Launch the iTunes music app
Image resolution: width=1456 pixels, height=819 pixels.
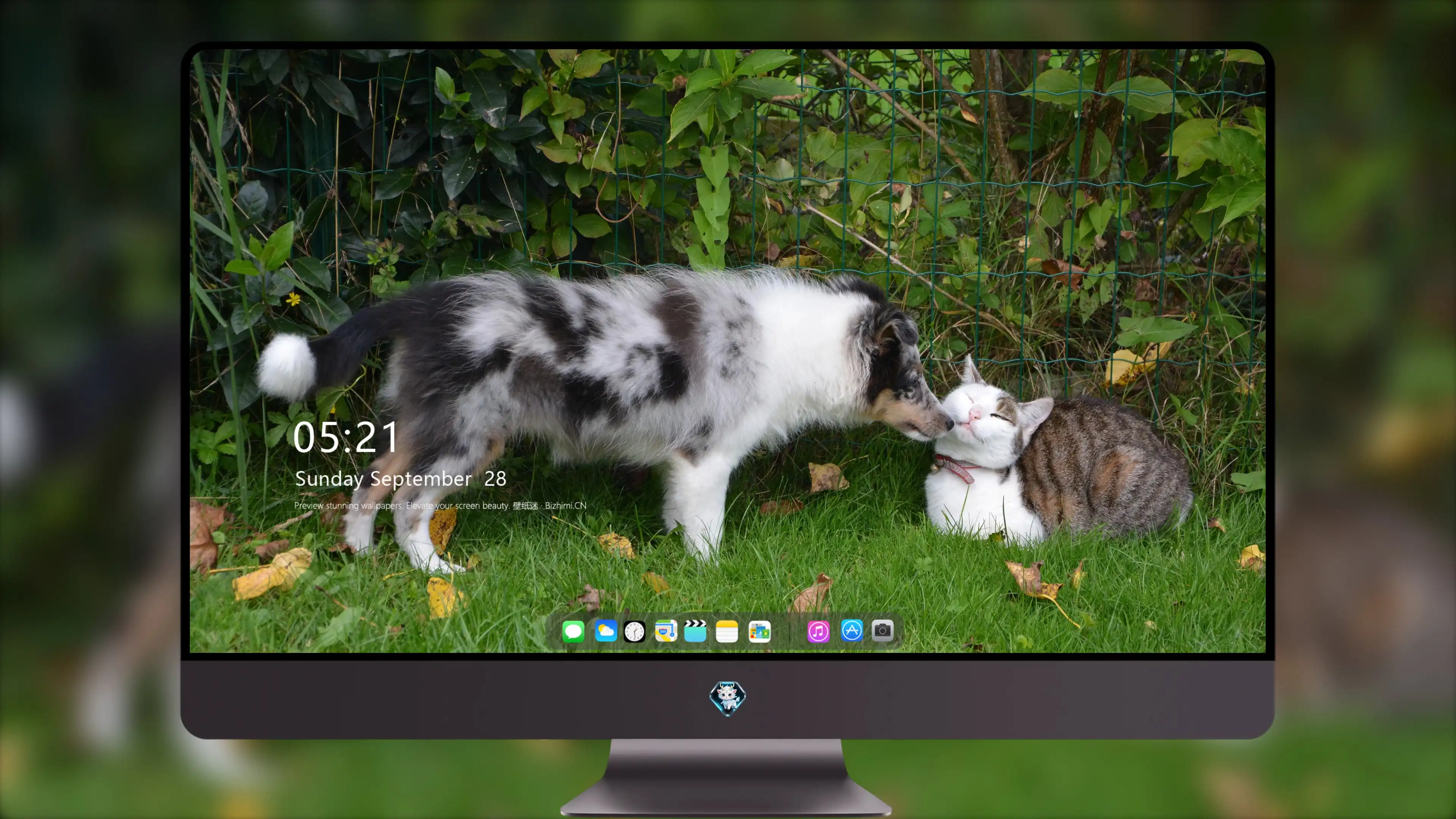pyautogui.click(x=819, y=631)
